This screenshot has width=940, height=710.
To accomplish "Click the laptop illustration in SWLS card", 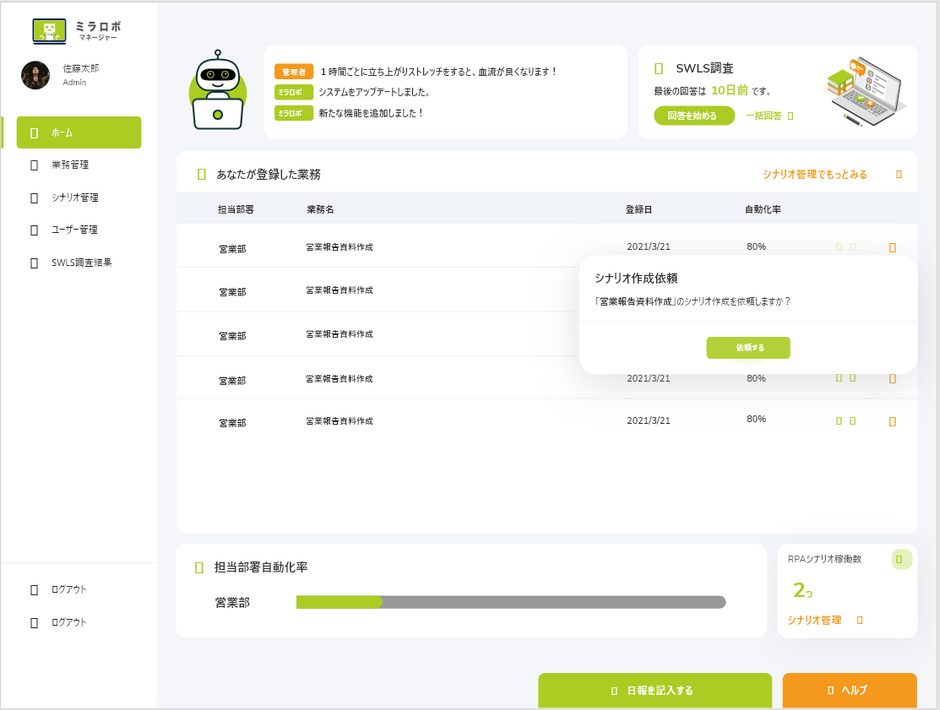I will (866, 91).
